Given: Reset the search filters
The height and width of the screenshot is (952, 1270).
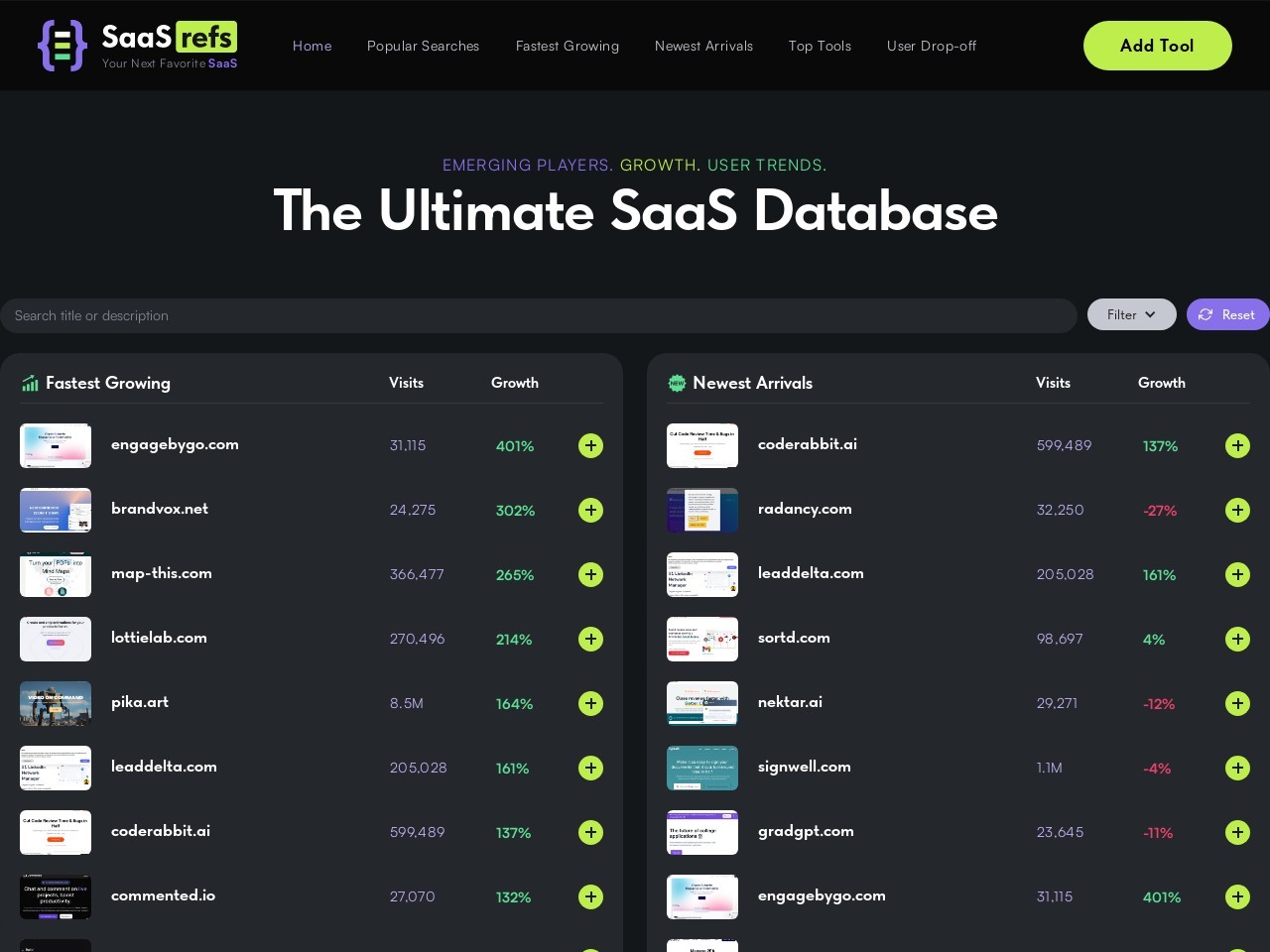Looking at the screenshot, I should (1228, 314).
